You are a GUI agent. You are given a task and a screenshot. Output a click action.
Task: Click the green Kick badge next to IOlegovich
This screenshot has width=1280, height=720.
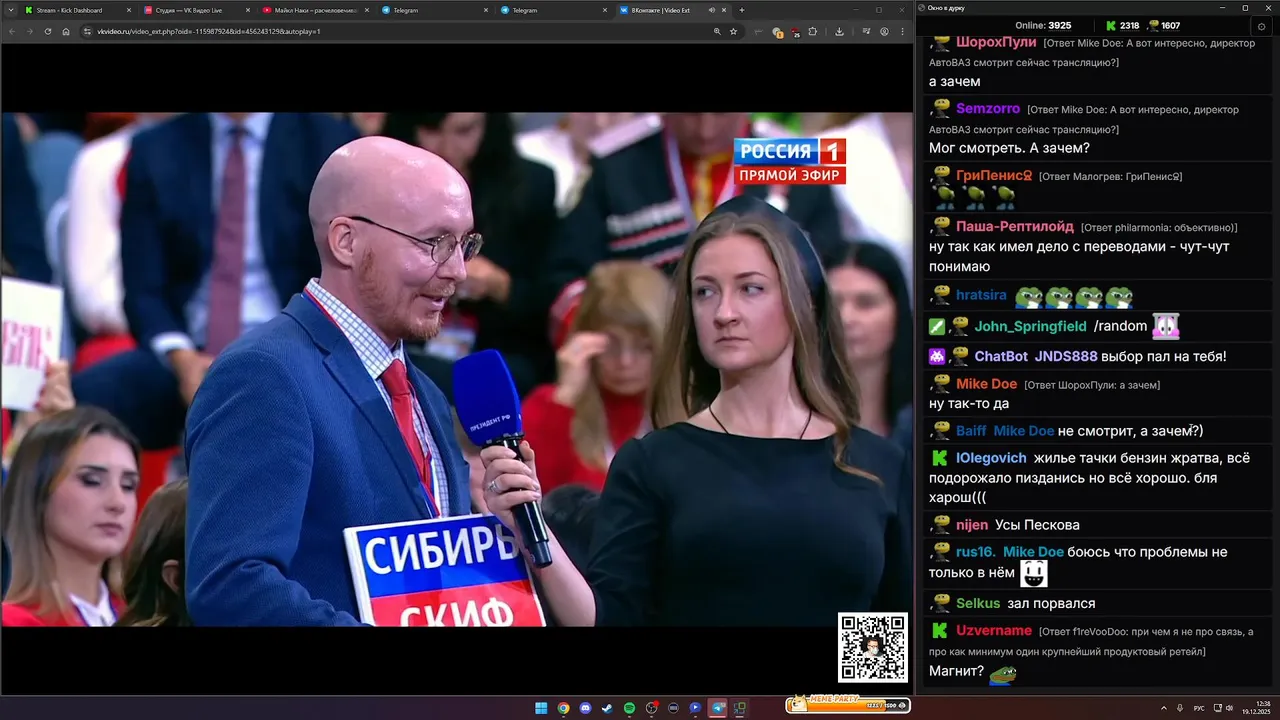(939, 458)
